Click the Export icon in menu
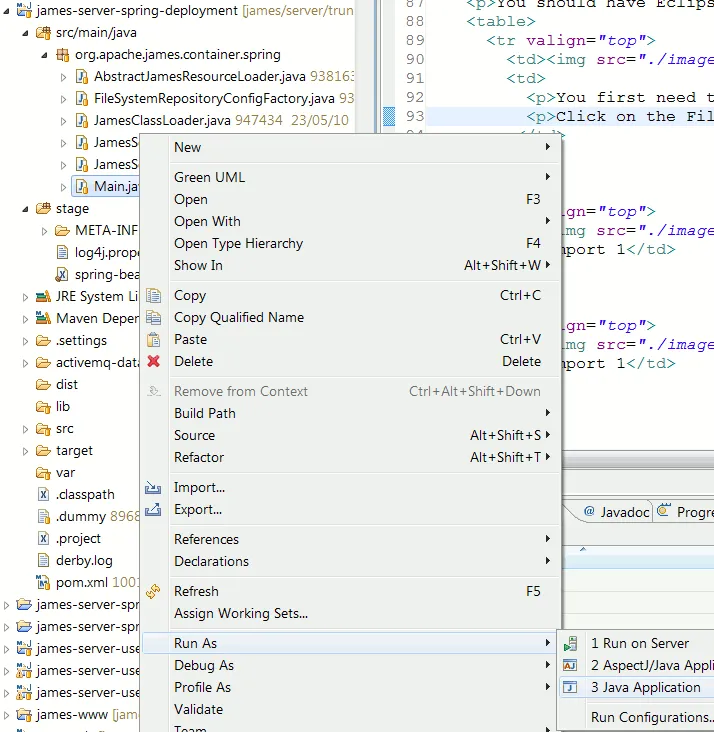This screenshot has width=714, height=732. [x=153, y=509]
